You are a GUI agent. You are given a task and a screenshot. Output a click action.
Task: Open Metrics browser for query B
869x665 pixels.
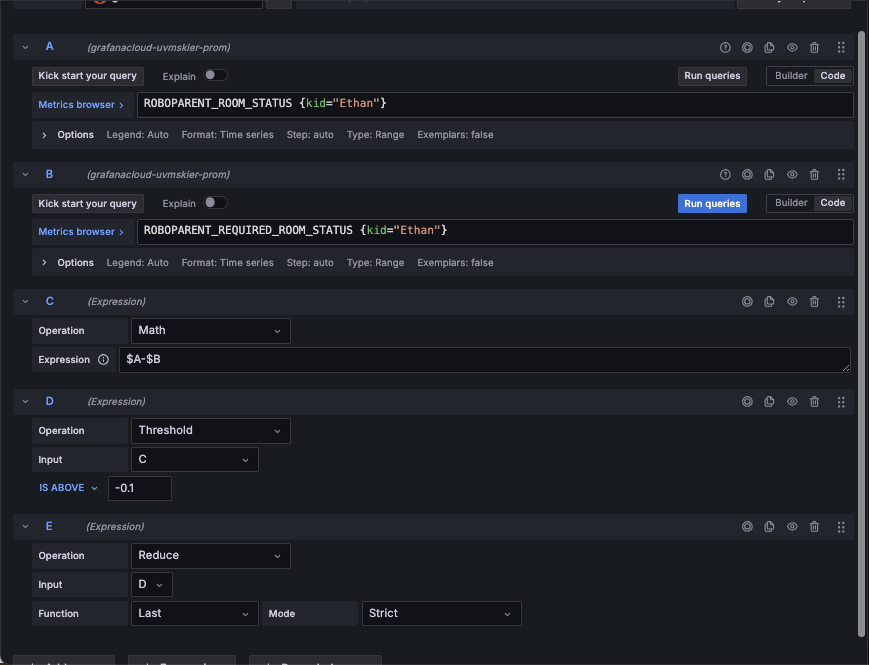(x=81, y=232)
